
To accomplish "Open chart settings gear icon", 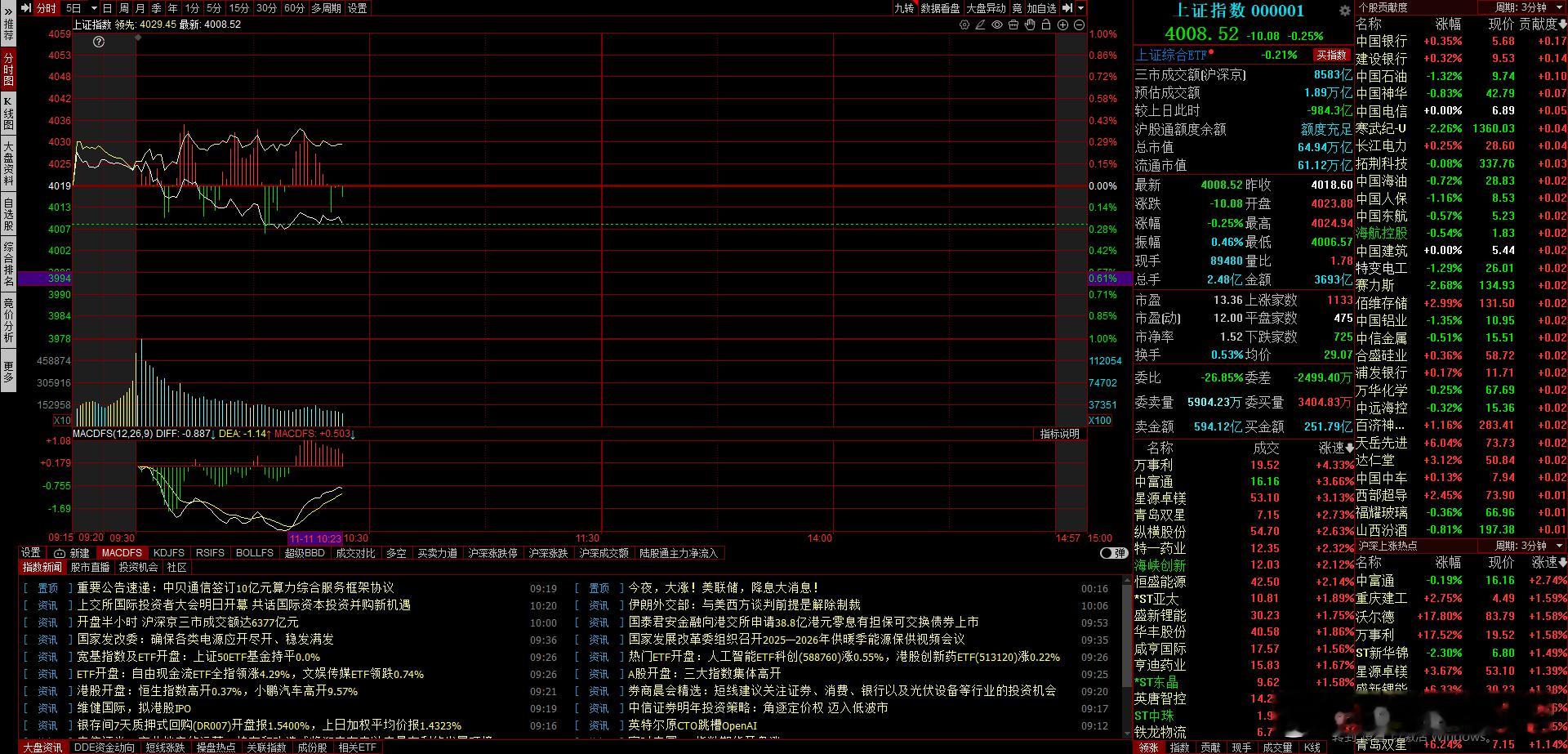I will point(964,25).
